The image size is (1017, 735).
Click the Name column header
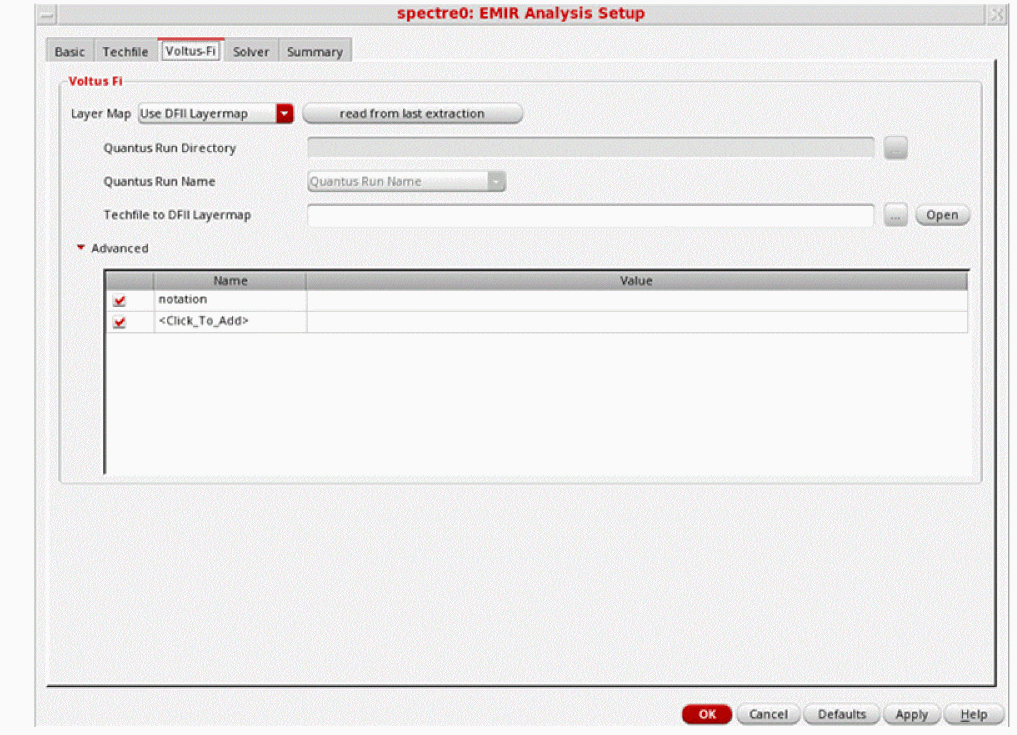click(x=230, y=281)
